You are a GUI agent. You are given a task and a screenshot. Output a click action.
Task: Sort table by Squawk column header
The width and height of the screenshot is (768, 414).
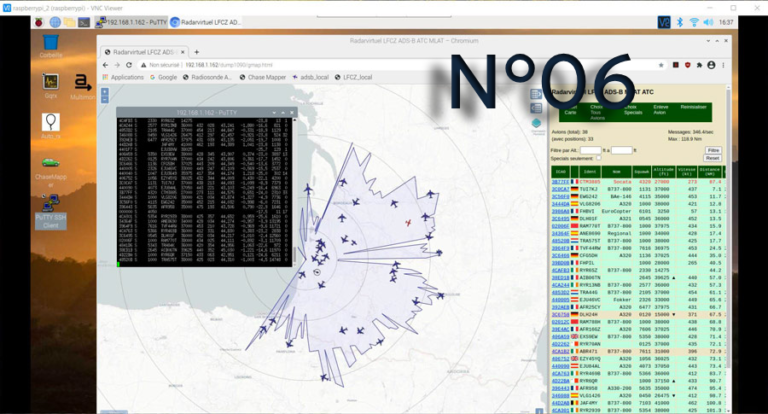tap(641, 171)
